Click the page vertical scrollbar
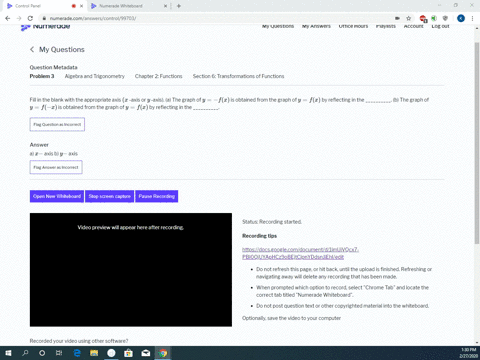The width and height of the screenshot is (480, 360). (x=477, y=143)
